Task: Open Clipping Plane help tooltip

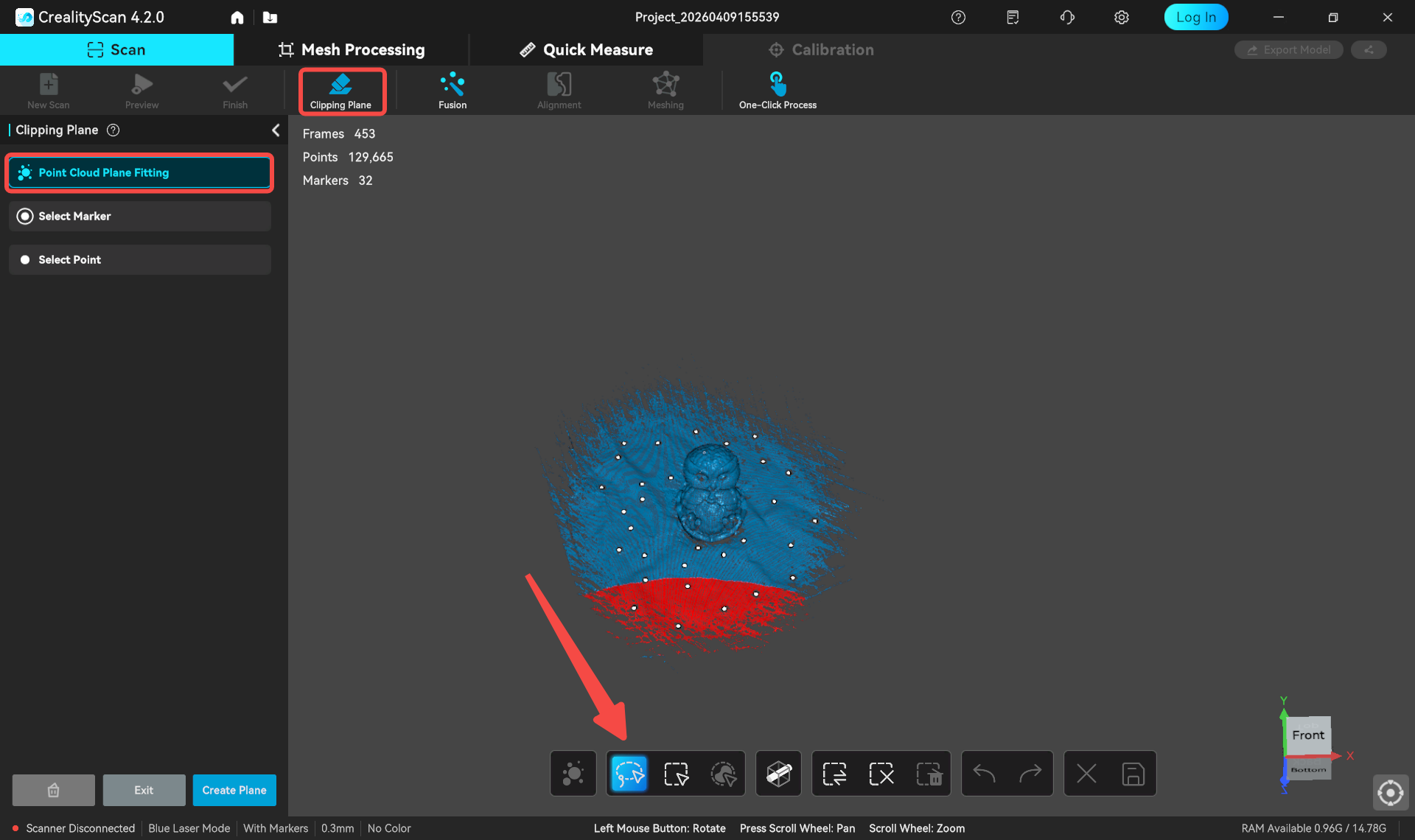Action: click(x=113, y=130)
